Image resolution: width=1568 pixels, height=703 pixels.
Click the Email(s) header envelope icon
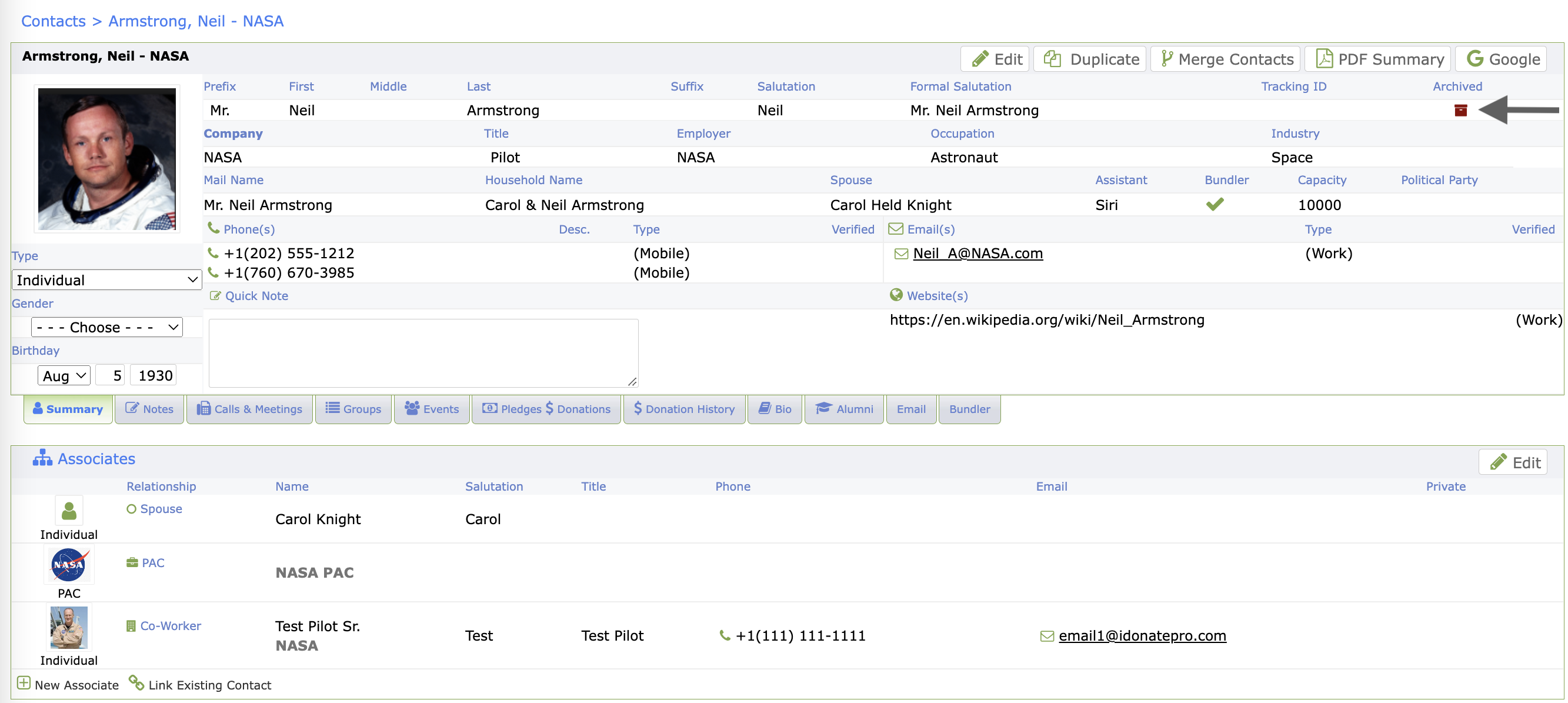tap(895, 229)
